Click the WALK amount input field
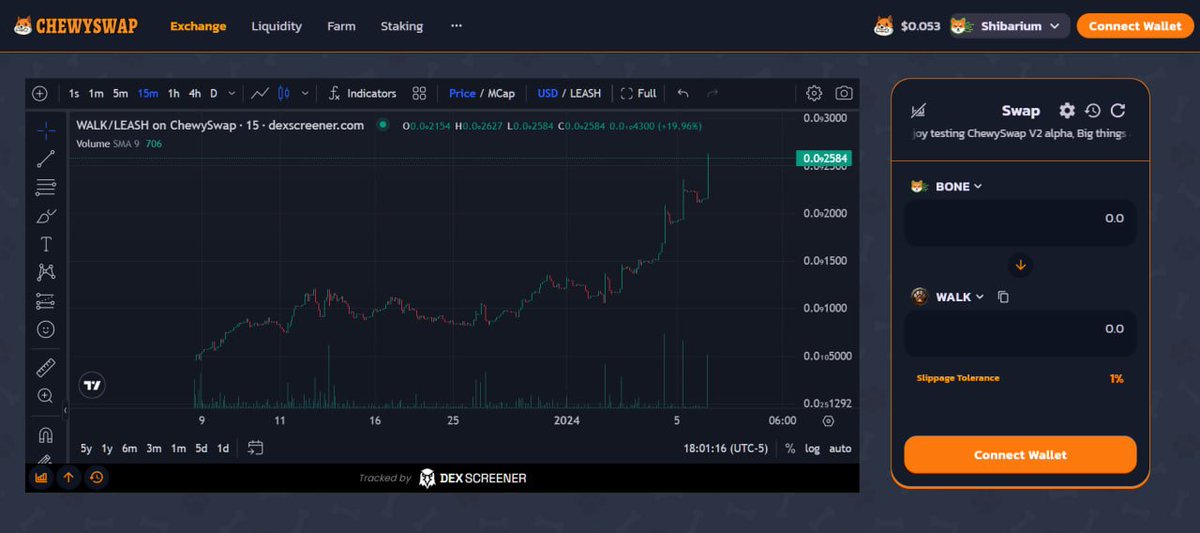The image size is (1200, 533). pyautogui.click(x=1020, y=333)
